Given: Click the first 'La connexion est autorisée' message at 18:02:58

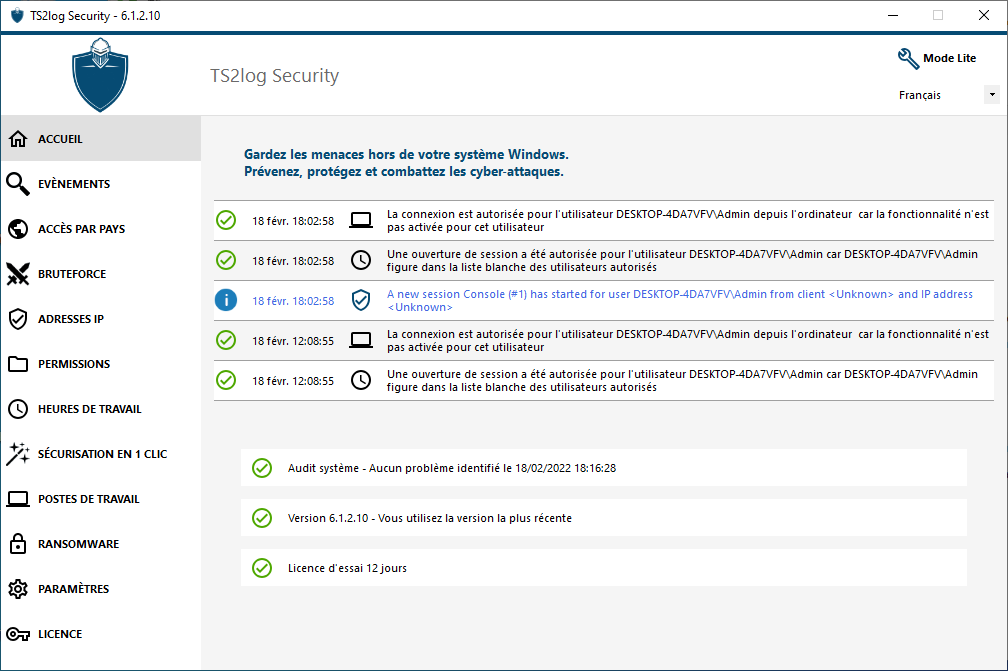Looking at the screenshot, I should point(688,220).
